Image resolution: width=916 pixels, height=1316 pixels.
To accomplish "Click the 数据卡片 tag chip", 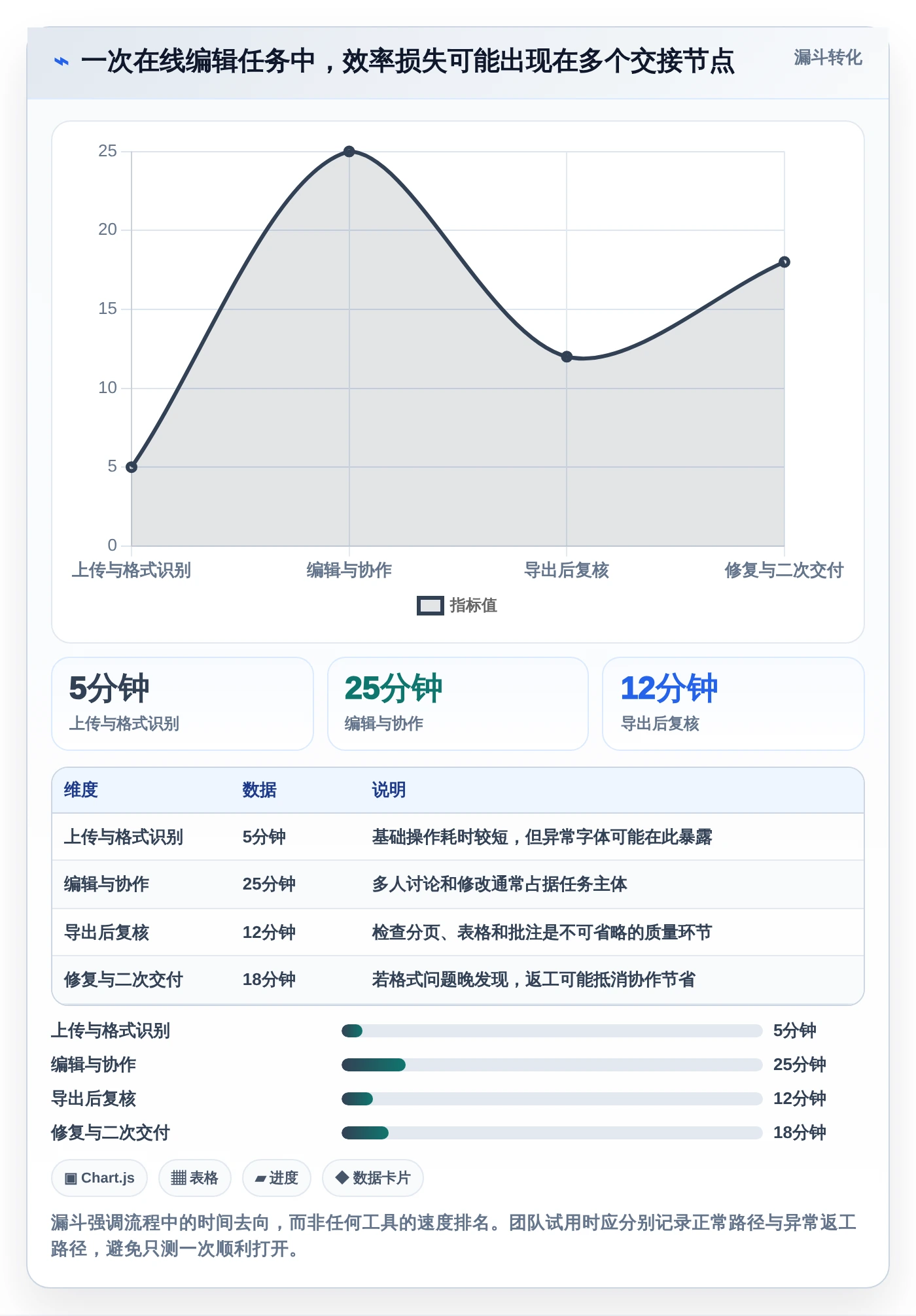I will [372, 1178].
